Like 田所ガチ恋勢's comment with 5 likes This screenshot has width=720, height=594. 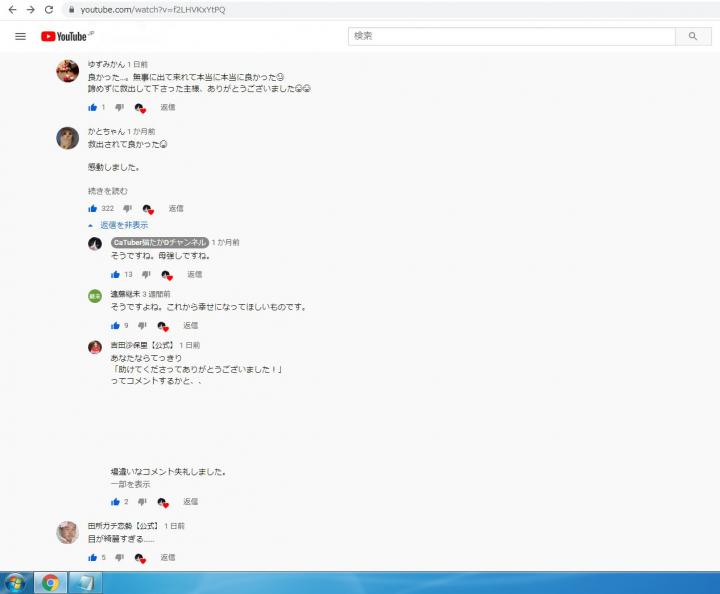[93, 557]
